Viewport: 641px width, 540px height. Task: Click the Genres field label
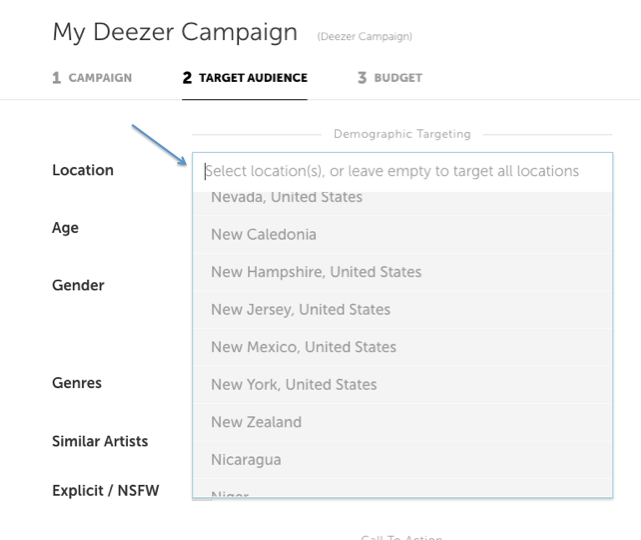coord(77,383)
